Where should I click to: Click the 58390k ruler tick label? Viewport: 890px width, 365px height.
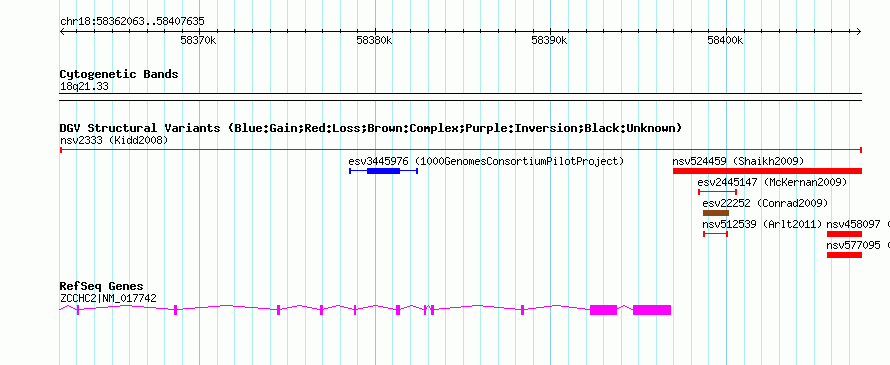tap(549, 40)
